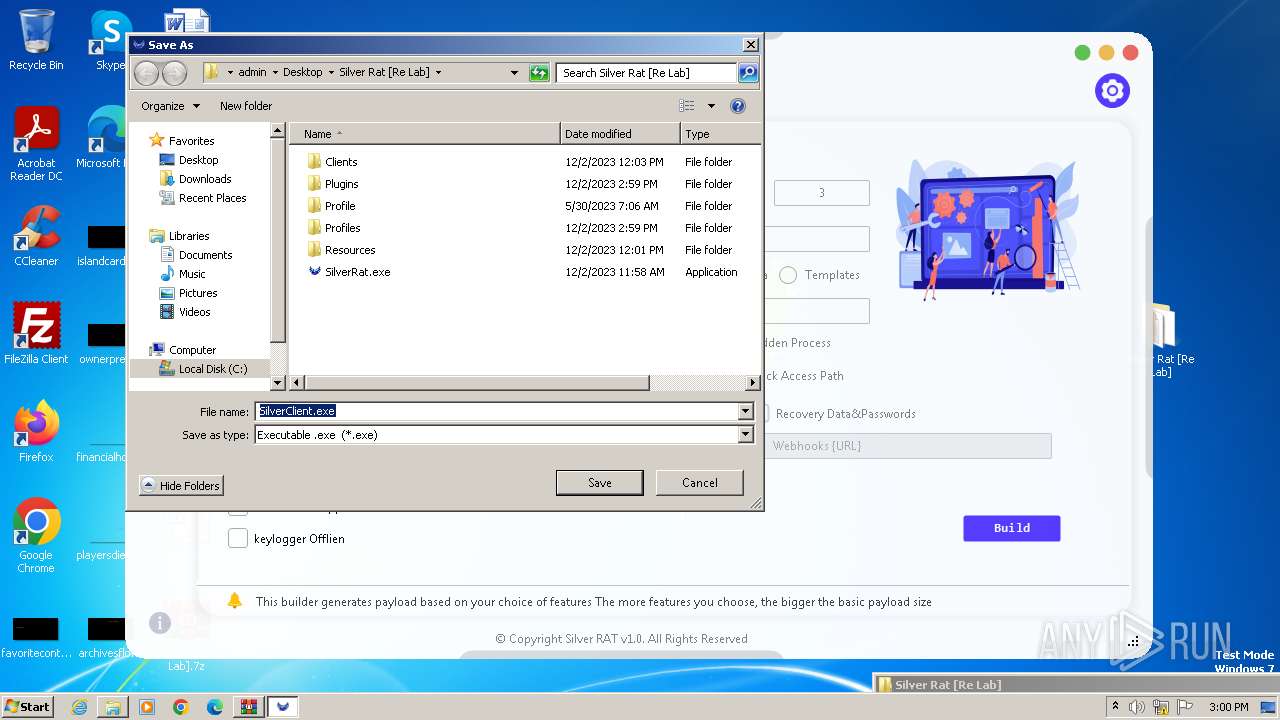Viewport: 1280px width, 720px height.
Task: Click New folder in toolbar
Action: [246, 106]
